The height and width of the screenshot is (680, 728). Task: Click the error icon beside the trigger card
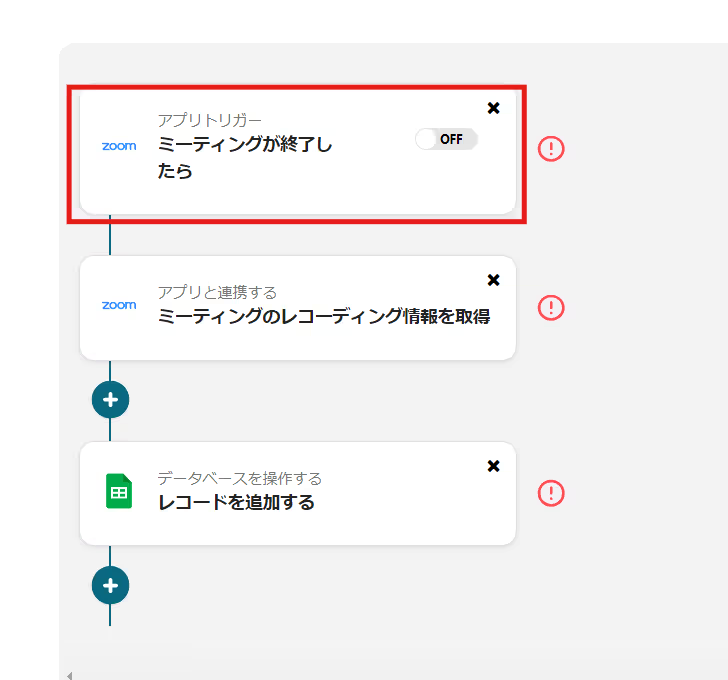[x=551, y=149]
